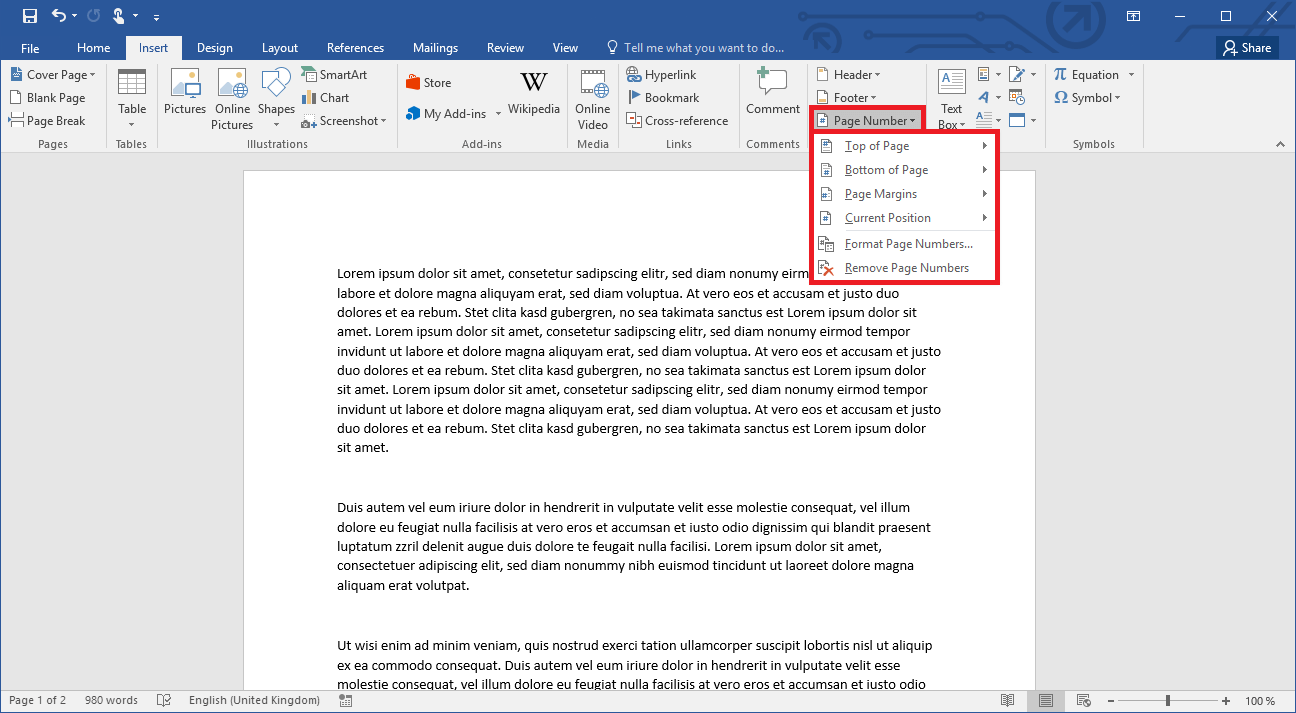Remove Page Numbers from document
The image size is (1296, 713).
[906, 267]
